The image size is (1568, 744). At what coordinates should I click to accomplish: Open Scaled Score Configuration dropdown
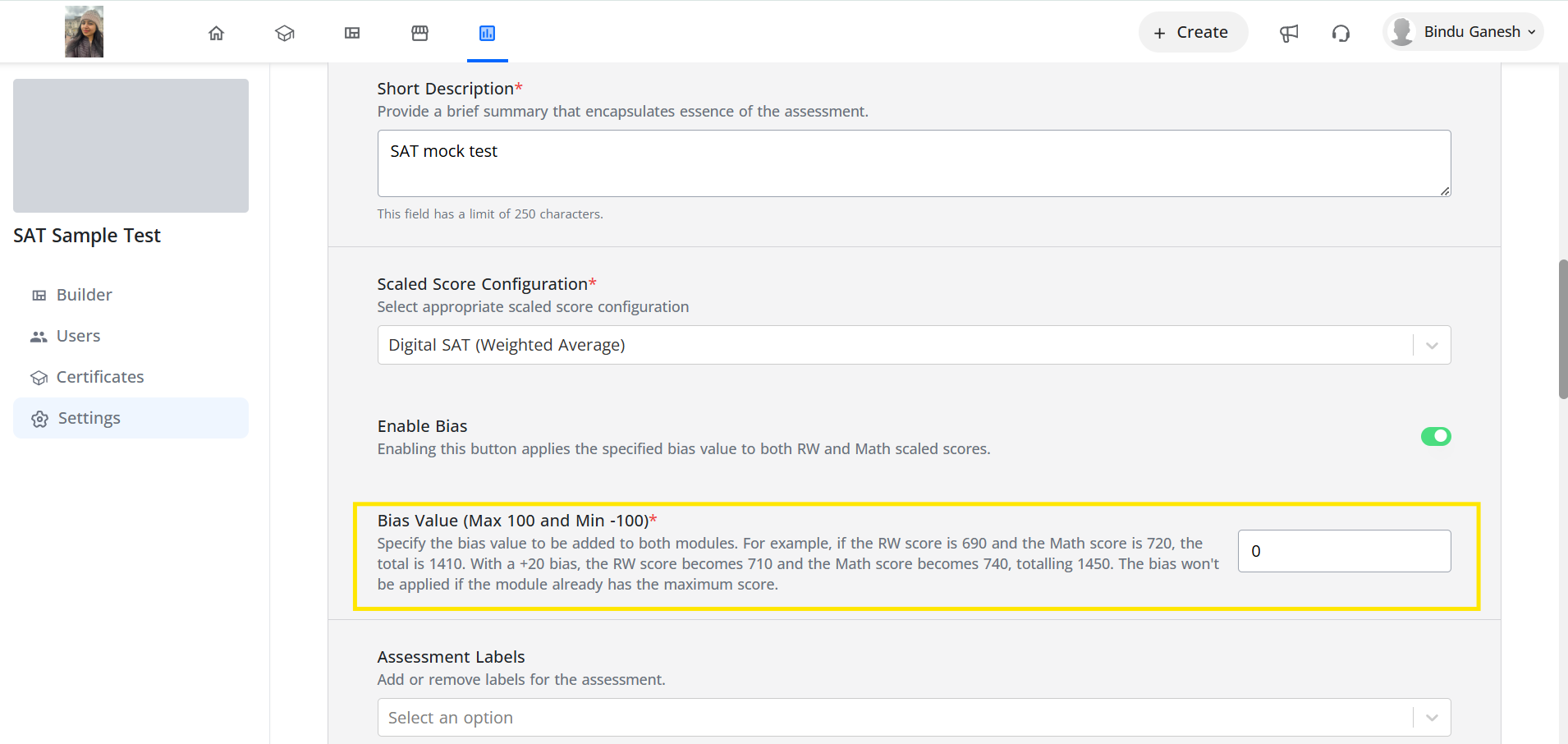coord(914,345)
